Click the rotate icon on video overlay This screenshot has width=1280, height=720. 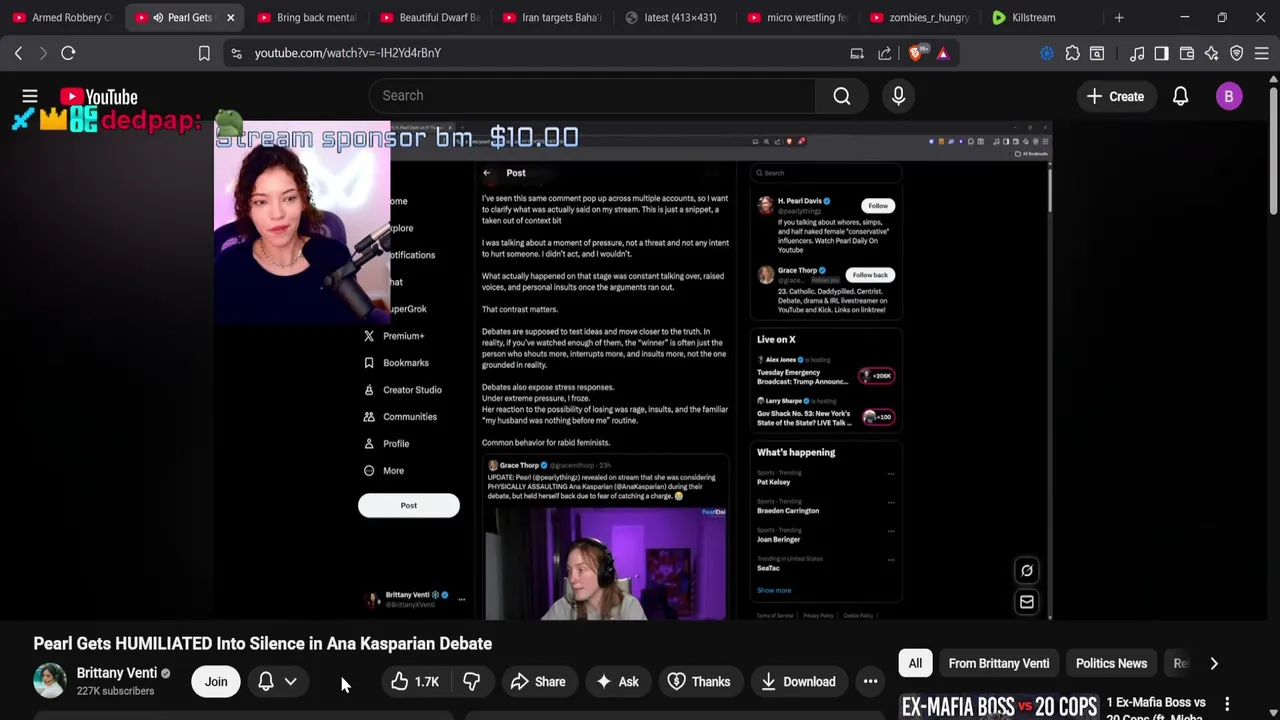(1026, 570)
